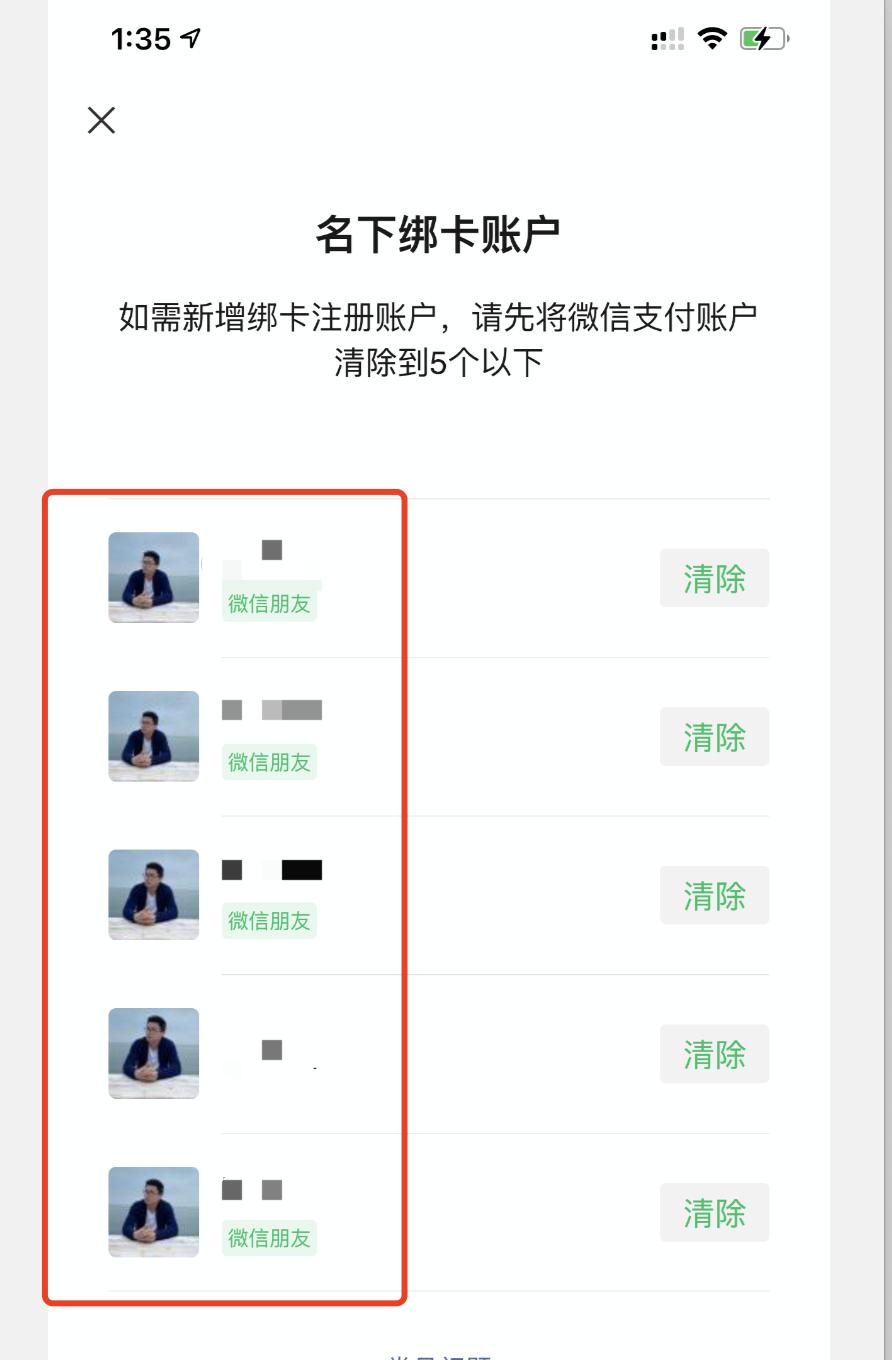
Task: Expand the second account entry
Action: tap(420, 737)
